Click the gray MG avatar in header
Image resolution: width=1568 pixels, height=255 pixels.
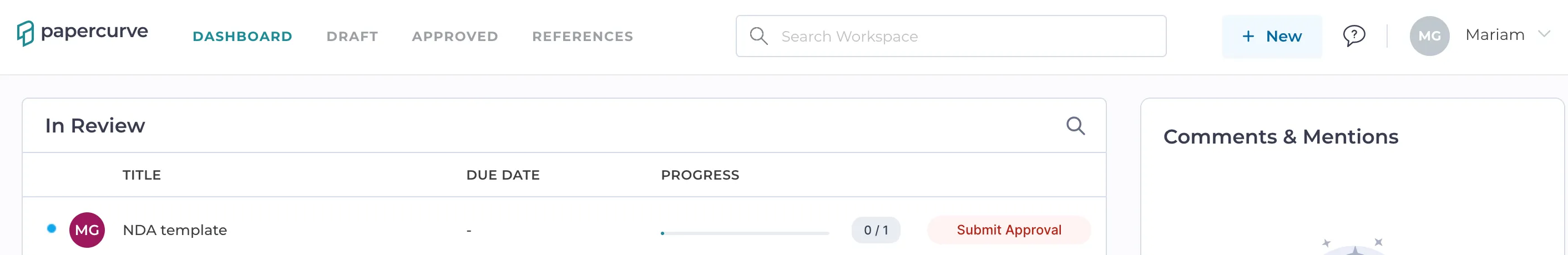pyautogui.click(x=1429, y=36)
